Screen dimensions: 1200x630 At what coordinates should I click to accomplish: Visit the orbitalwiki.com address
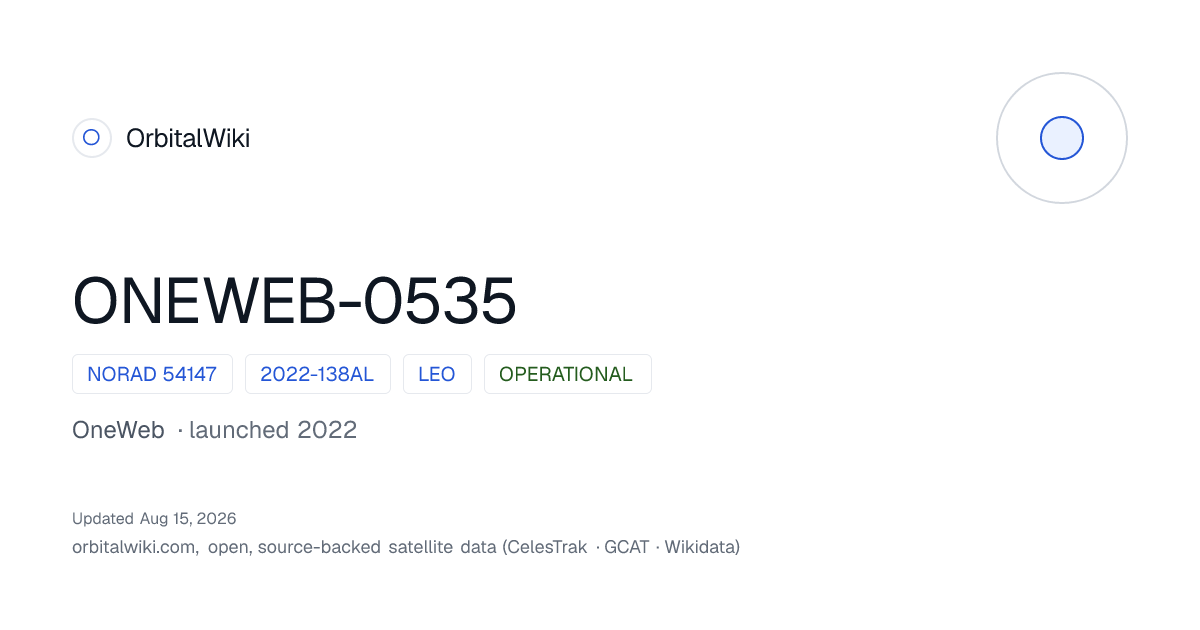pos(134,547)
